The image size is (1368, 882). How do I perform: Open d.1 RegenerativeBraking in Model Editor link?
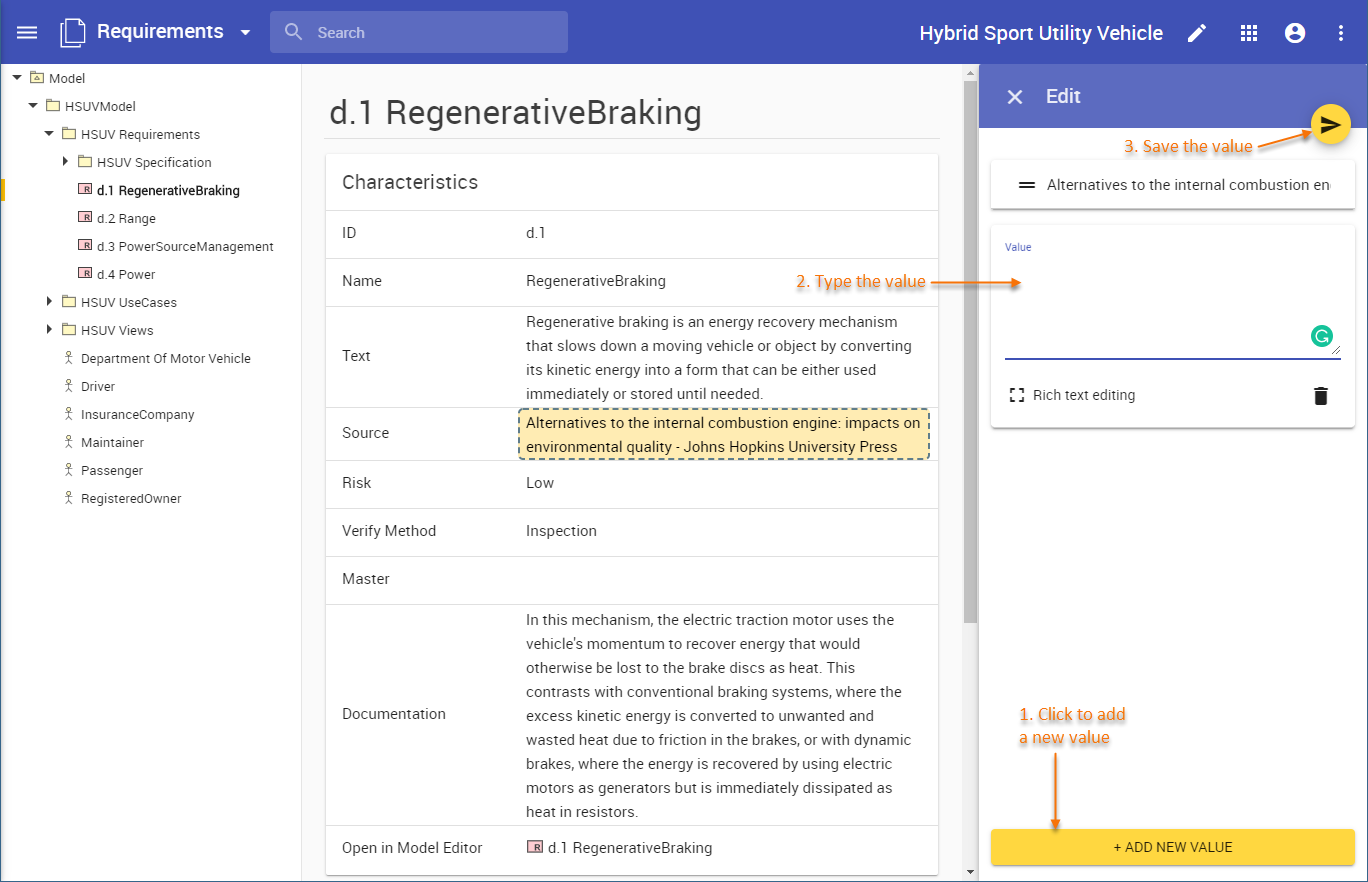tap(629, 848)
